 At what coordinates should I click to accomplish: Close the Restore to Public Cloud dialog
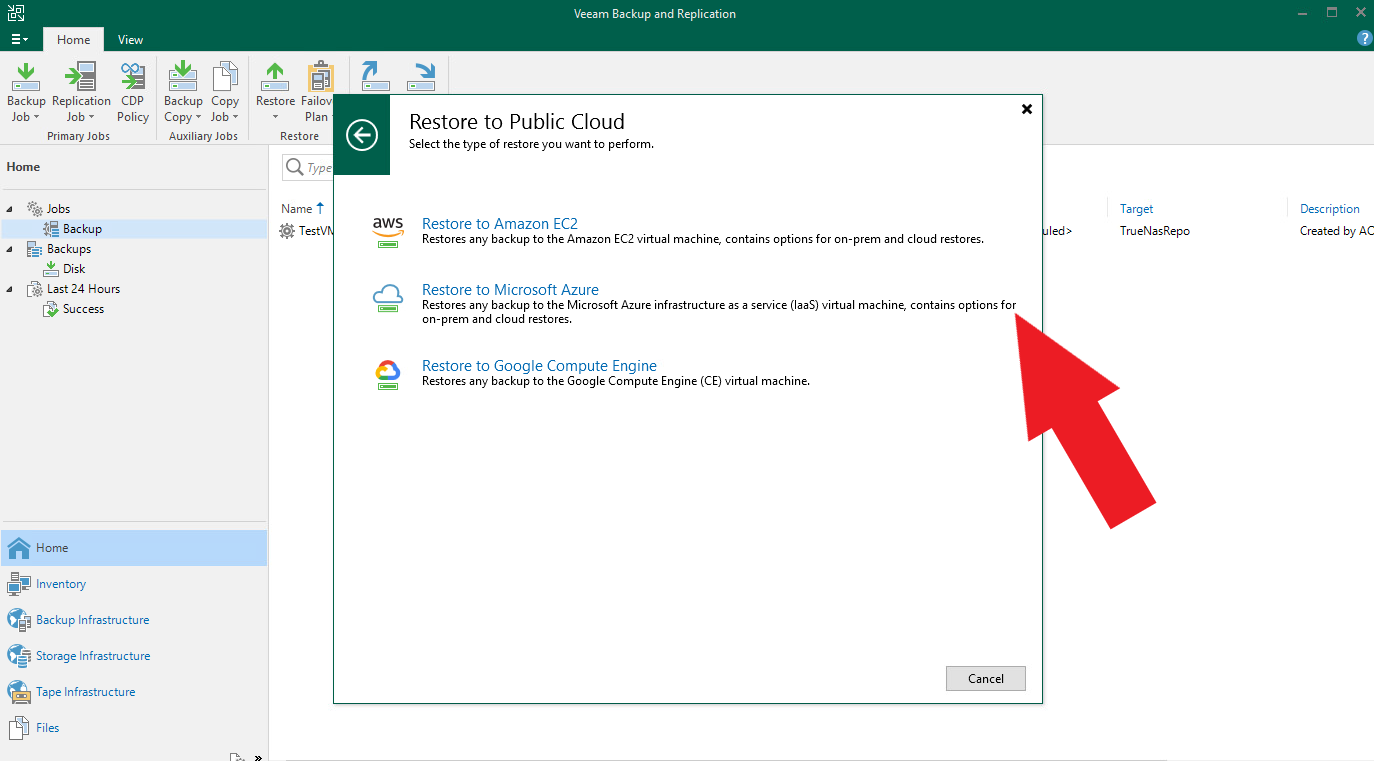(x=1027, y=109)
